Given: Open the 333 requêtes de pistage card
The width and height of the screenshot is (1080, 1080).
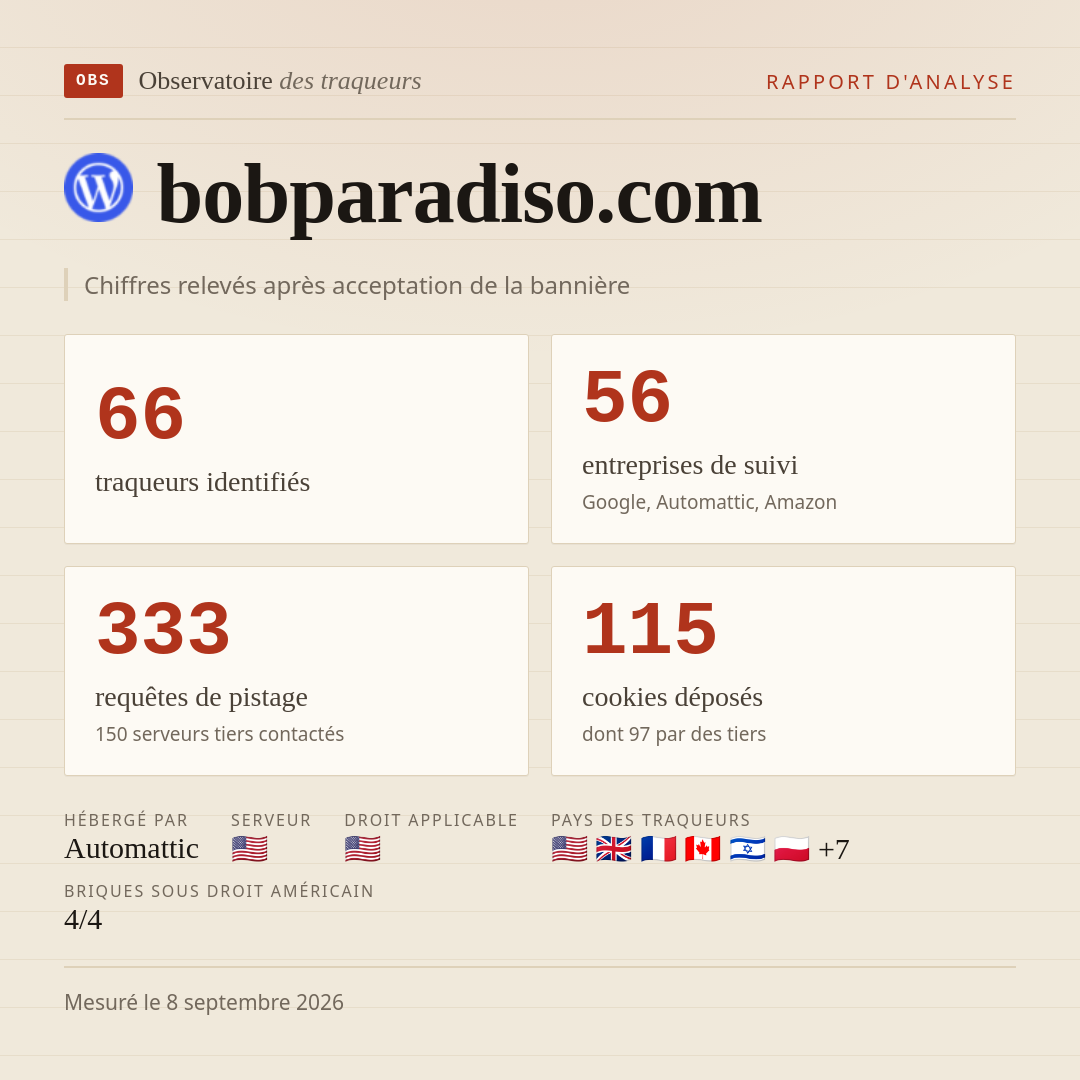Looking at the screenshot, I should (x=296, y=671).
